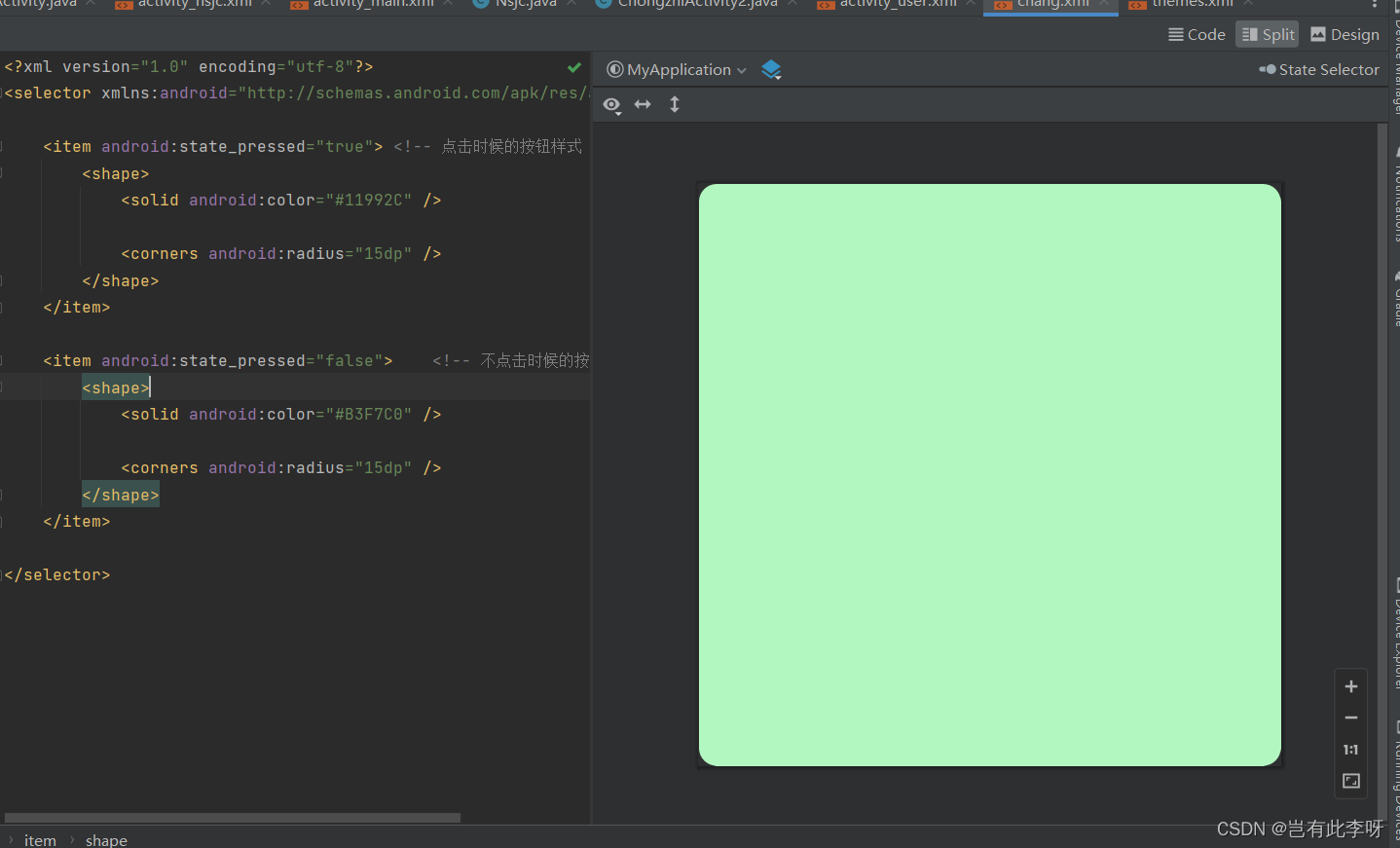The image size is (1400, 848).
Task: Switch to Code view mode
Action: click(1197, 33)
